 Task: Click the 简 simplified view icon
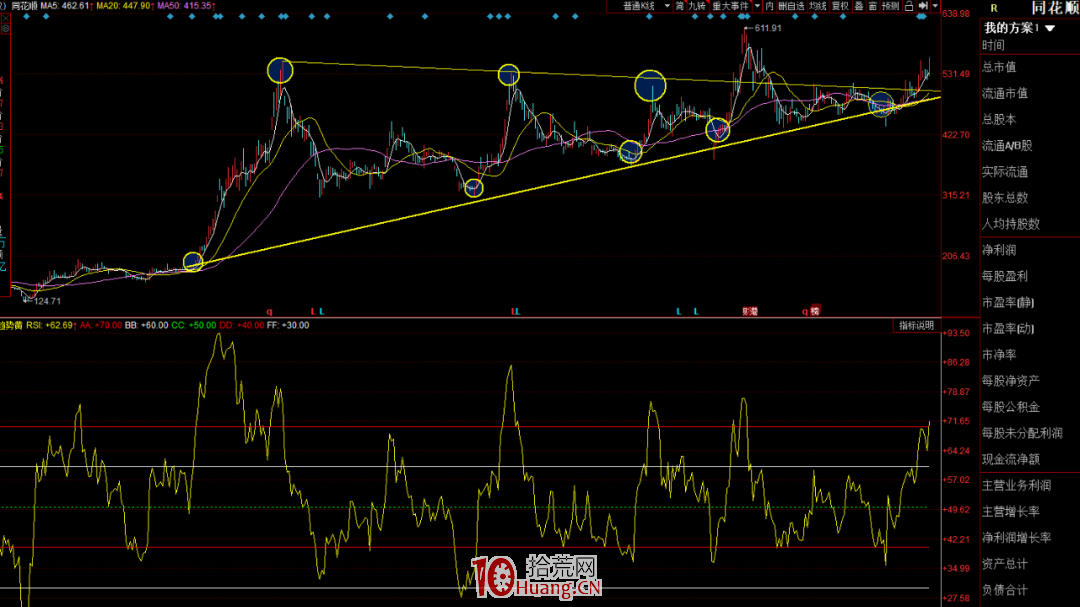coord(679,6)
